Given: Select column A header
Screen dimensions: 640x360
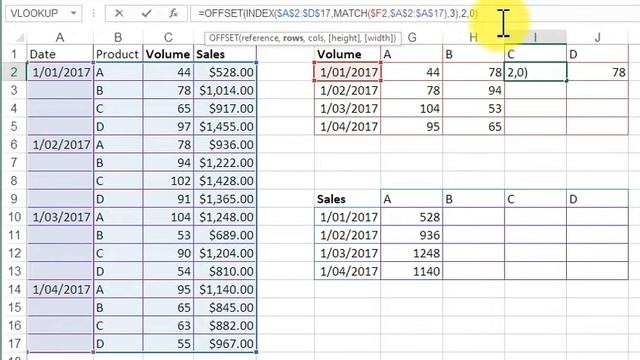Looking at the screenshot, I should pyautogui.click(x=60, y=38).
